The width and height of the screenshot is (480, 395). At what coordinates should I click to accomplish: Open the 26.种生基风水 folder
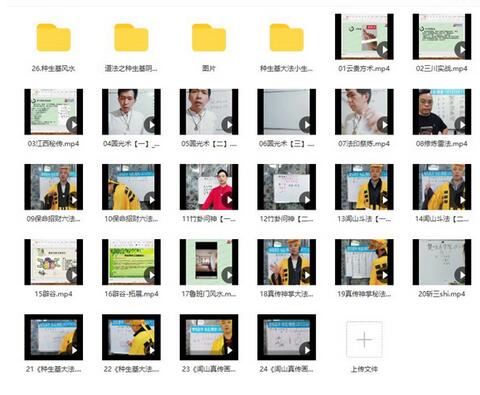(x=53, y=38)
